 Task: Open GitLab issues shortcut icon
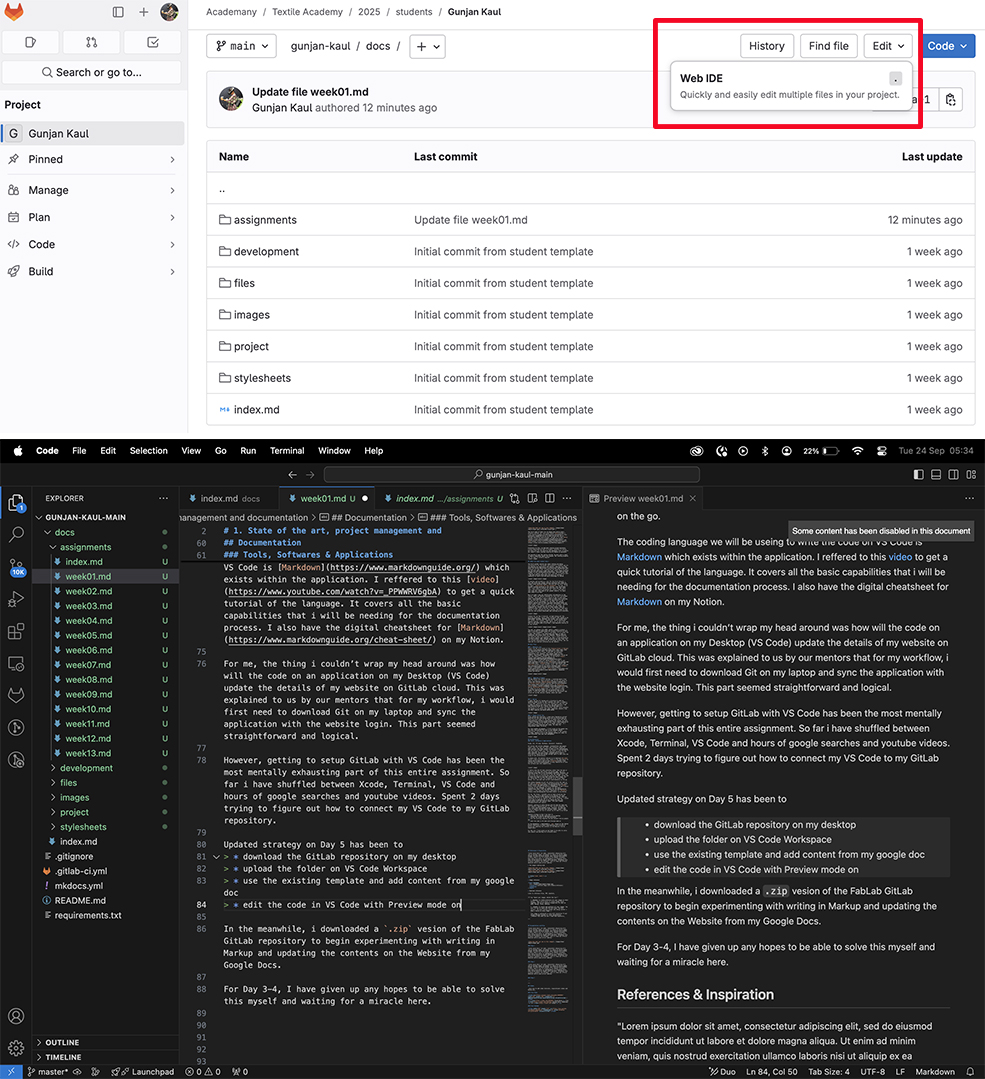(x=30, y=43)
